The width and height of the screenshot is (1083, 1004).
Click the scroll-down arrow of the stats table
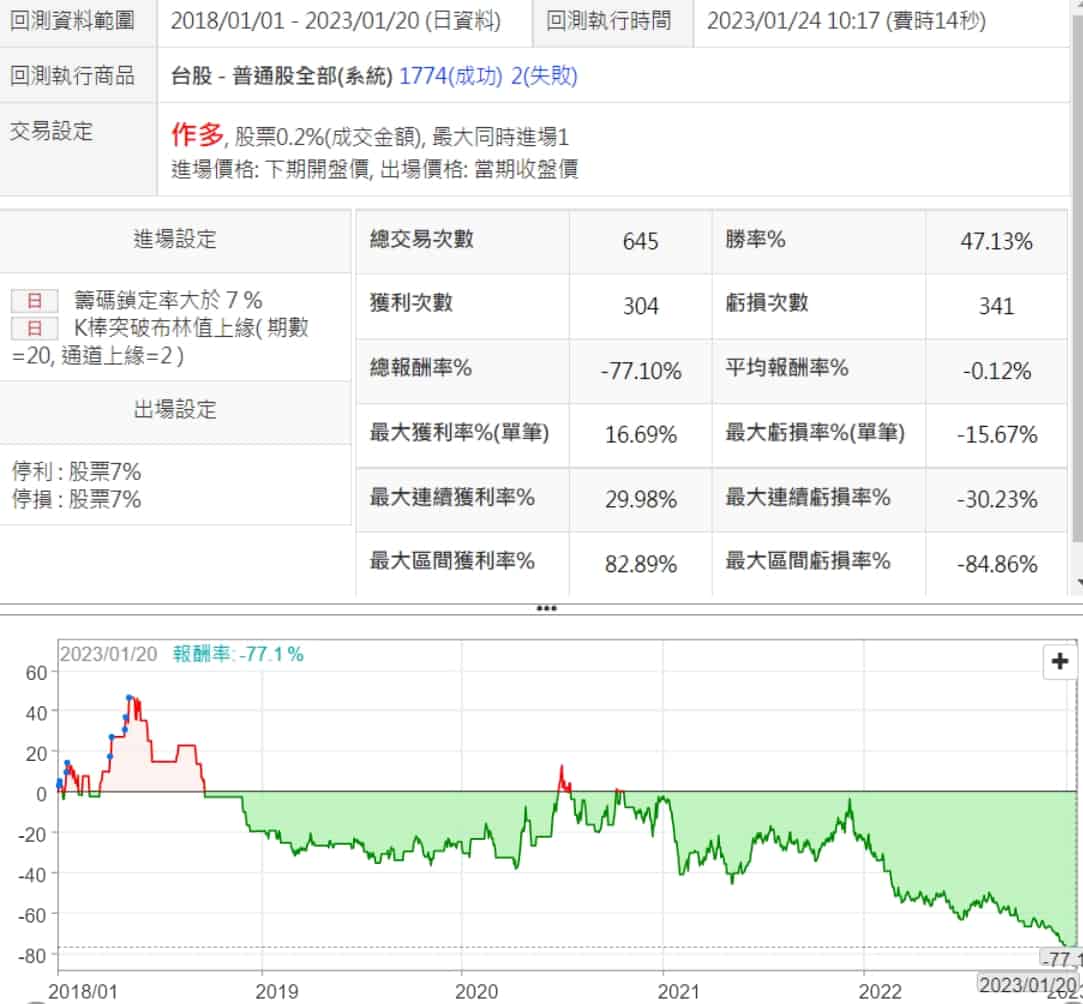(1077, 582)
